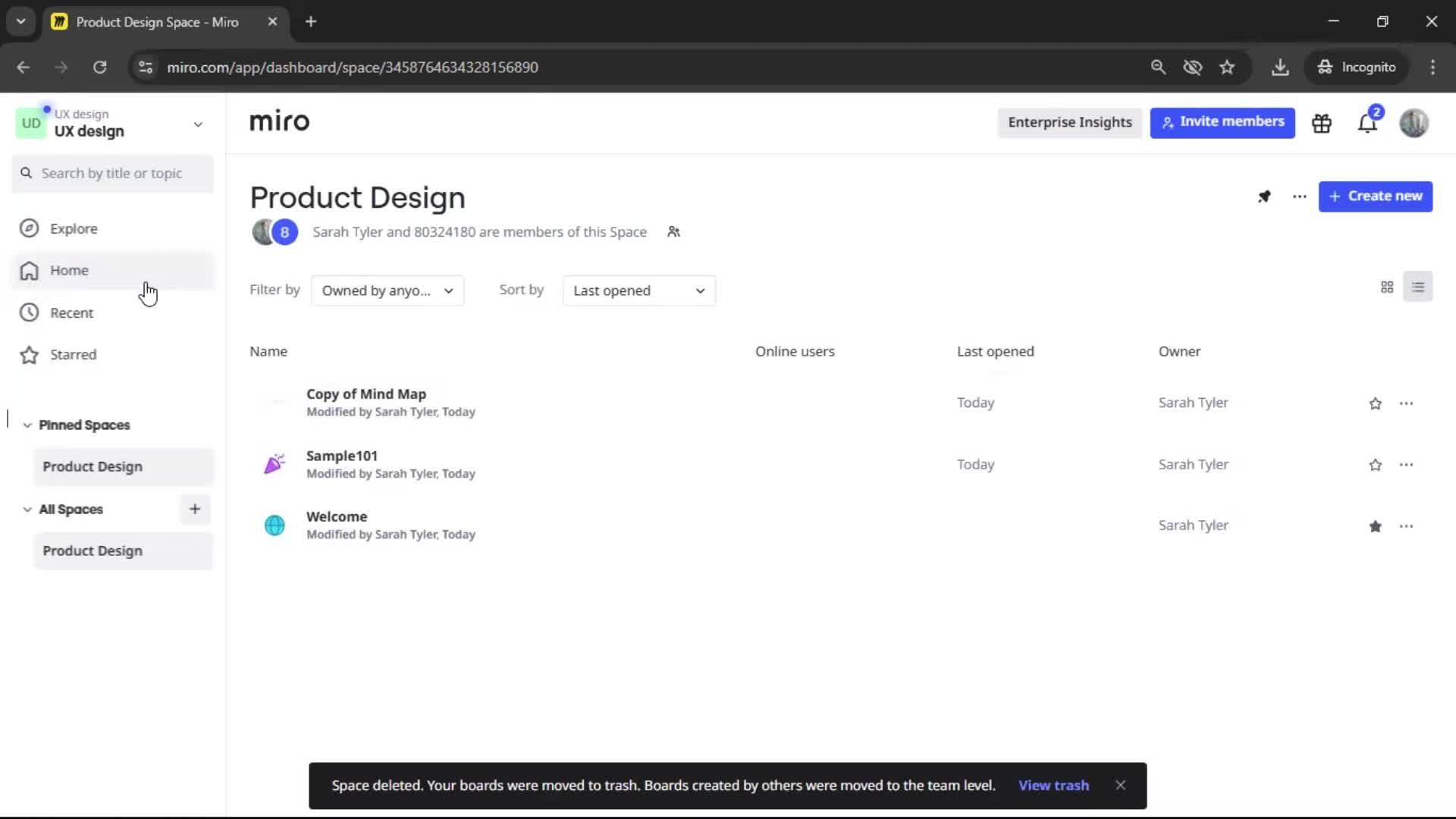Star the Copy of Mind Map board
The height and width of the screenshot is (819, 1456).
[x=1375, y=403]
